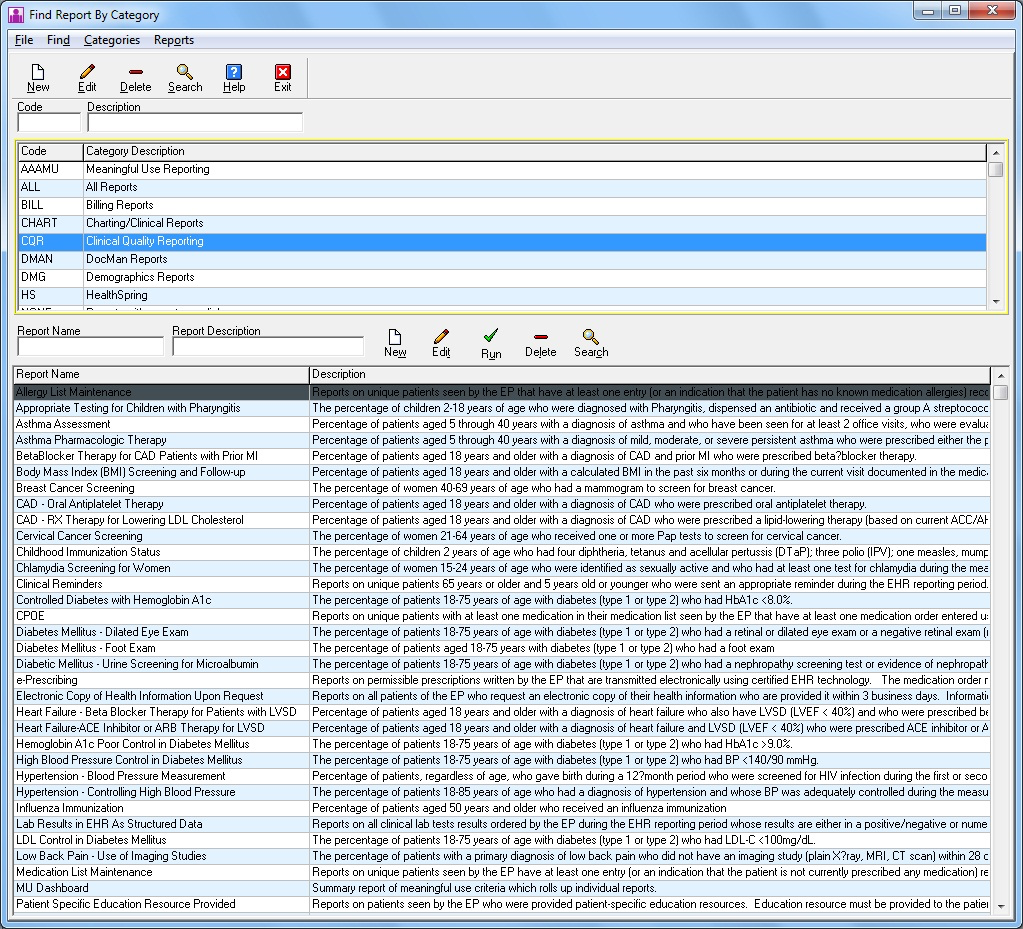Screen dimensions: 1023x929
Task: Select the Charting/Clinical Reports category
Action: [502, 223]
